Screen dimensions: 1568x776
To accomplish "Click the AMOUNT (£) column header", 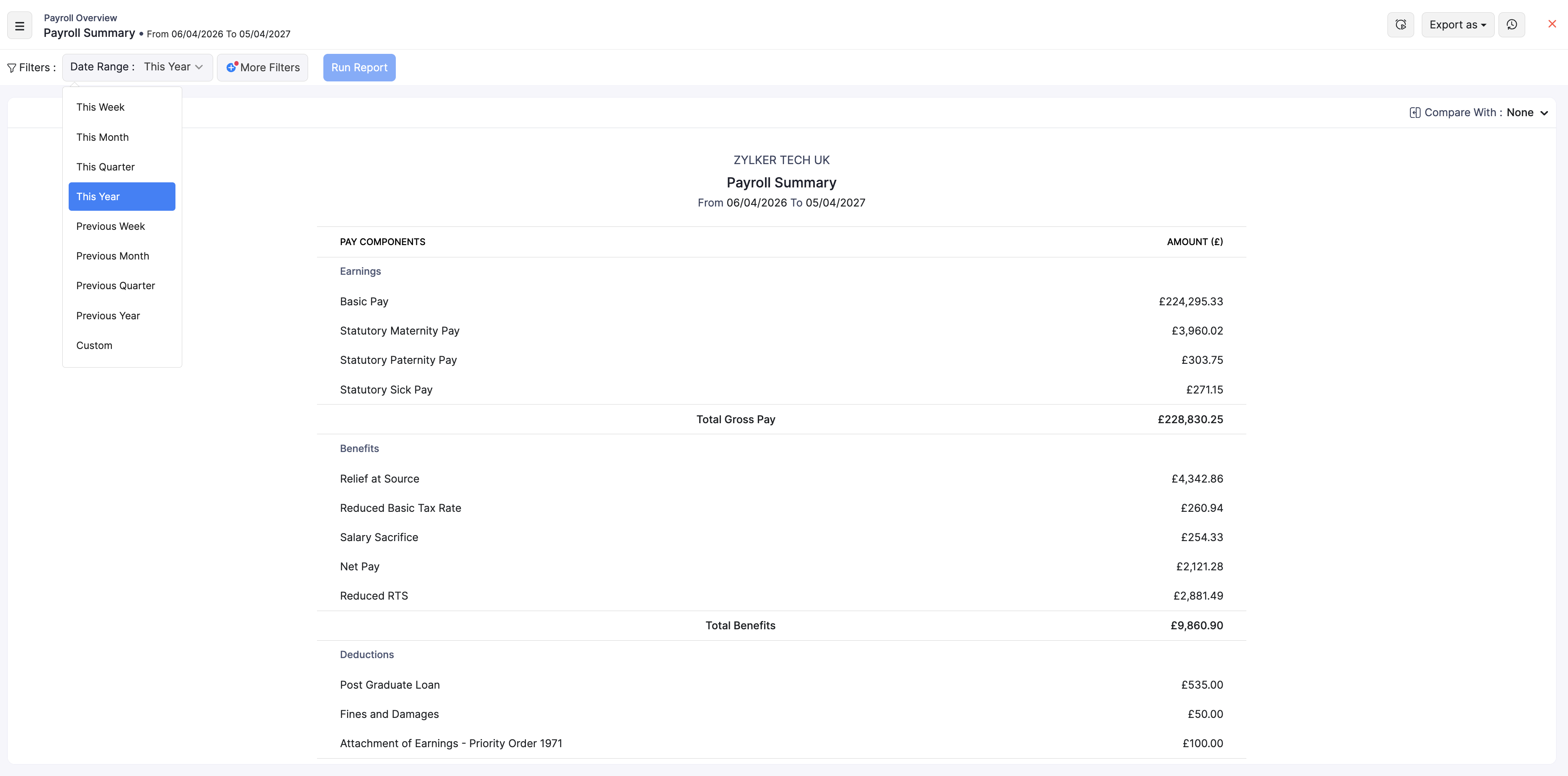I will click(x=1194, y=242).
